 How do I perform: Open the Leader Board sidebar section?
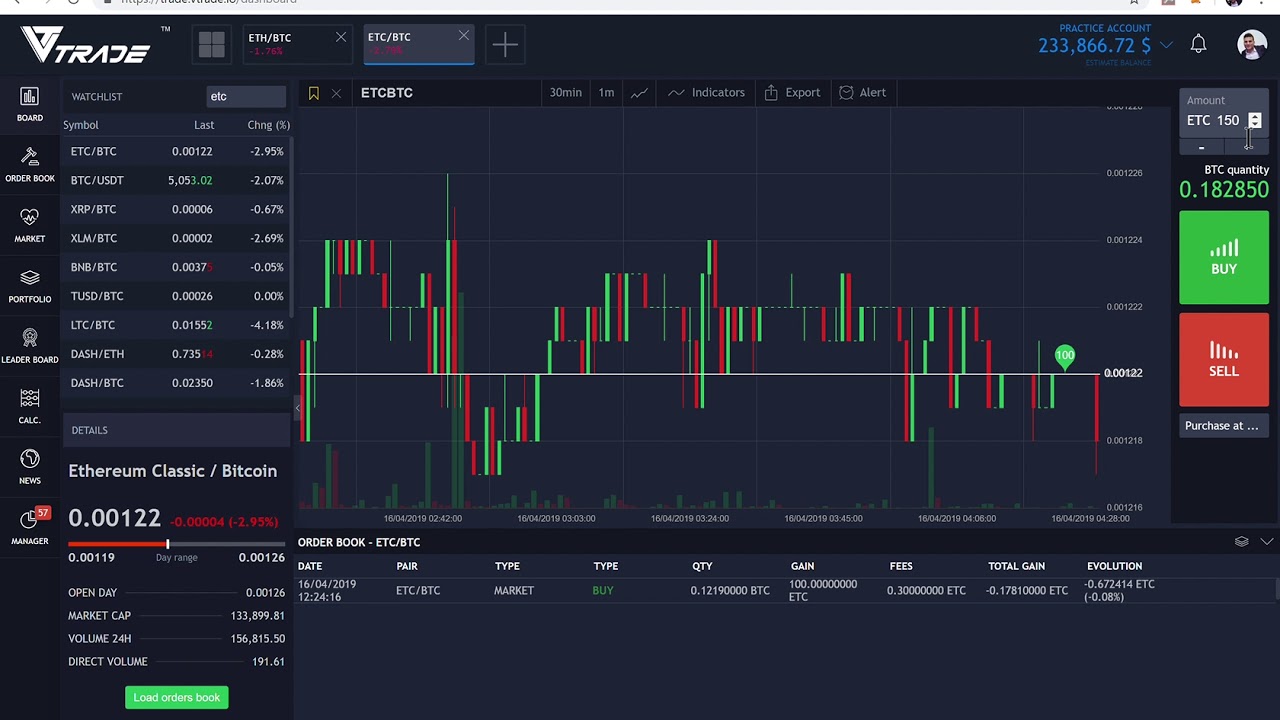tap(29, 346)
